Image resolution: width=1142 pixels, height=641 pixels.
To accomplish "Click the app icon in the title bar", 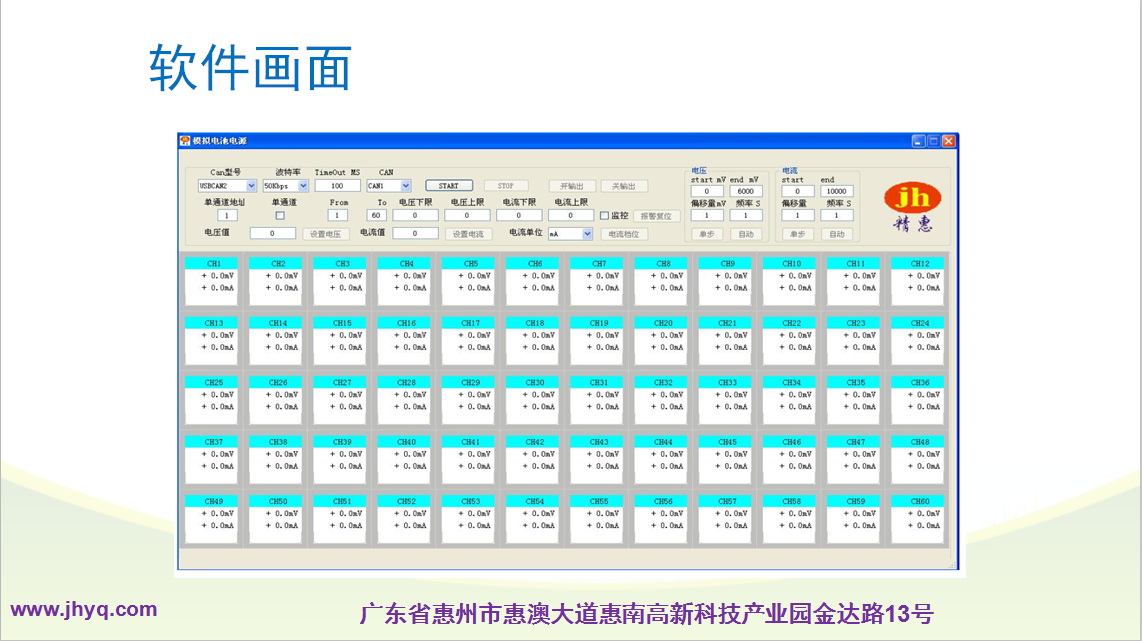I will click(185, 141).
